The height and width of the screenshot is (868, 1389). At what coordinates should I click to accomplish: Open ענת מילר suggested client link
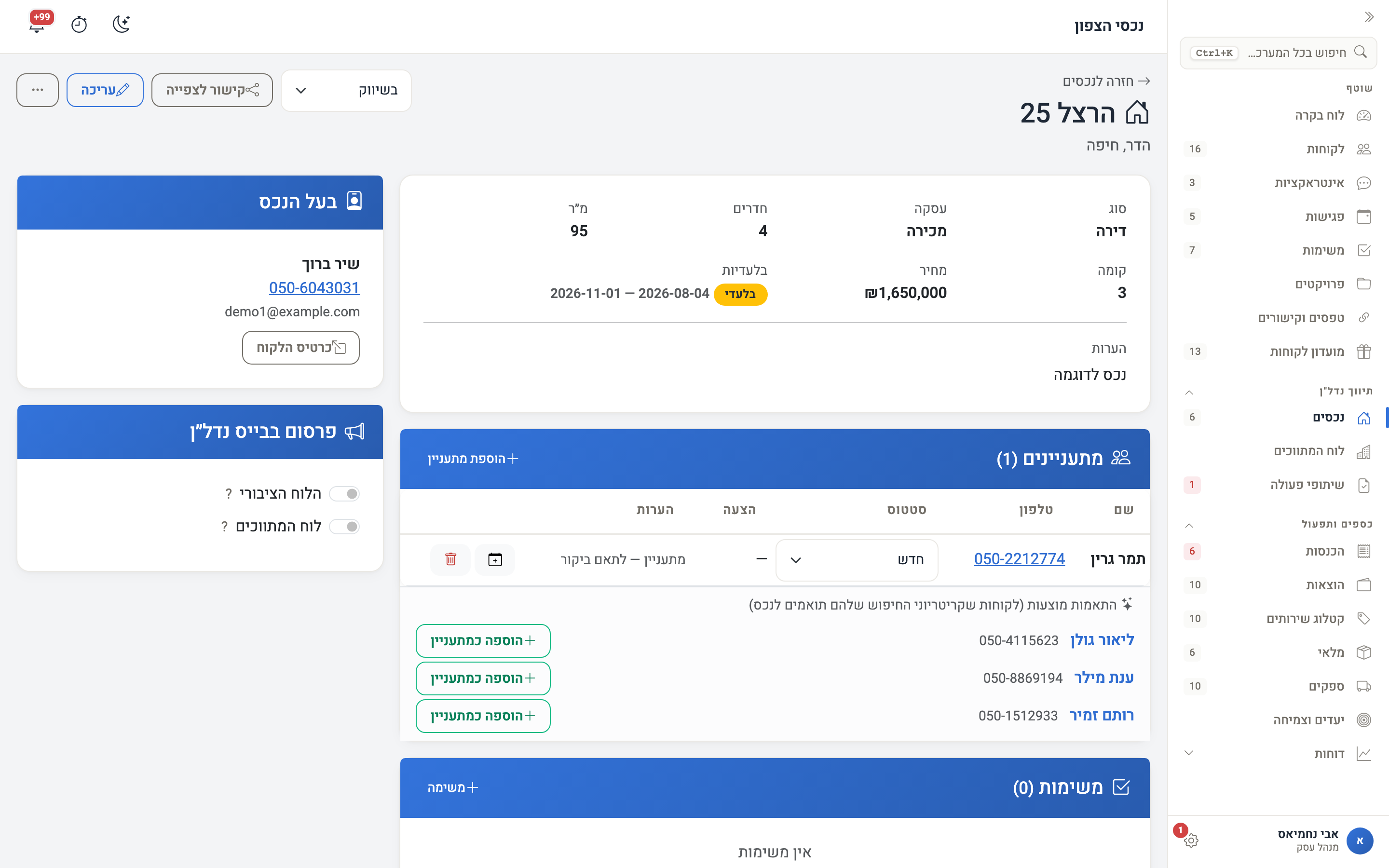click(x=1104, y=678)
